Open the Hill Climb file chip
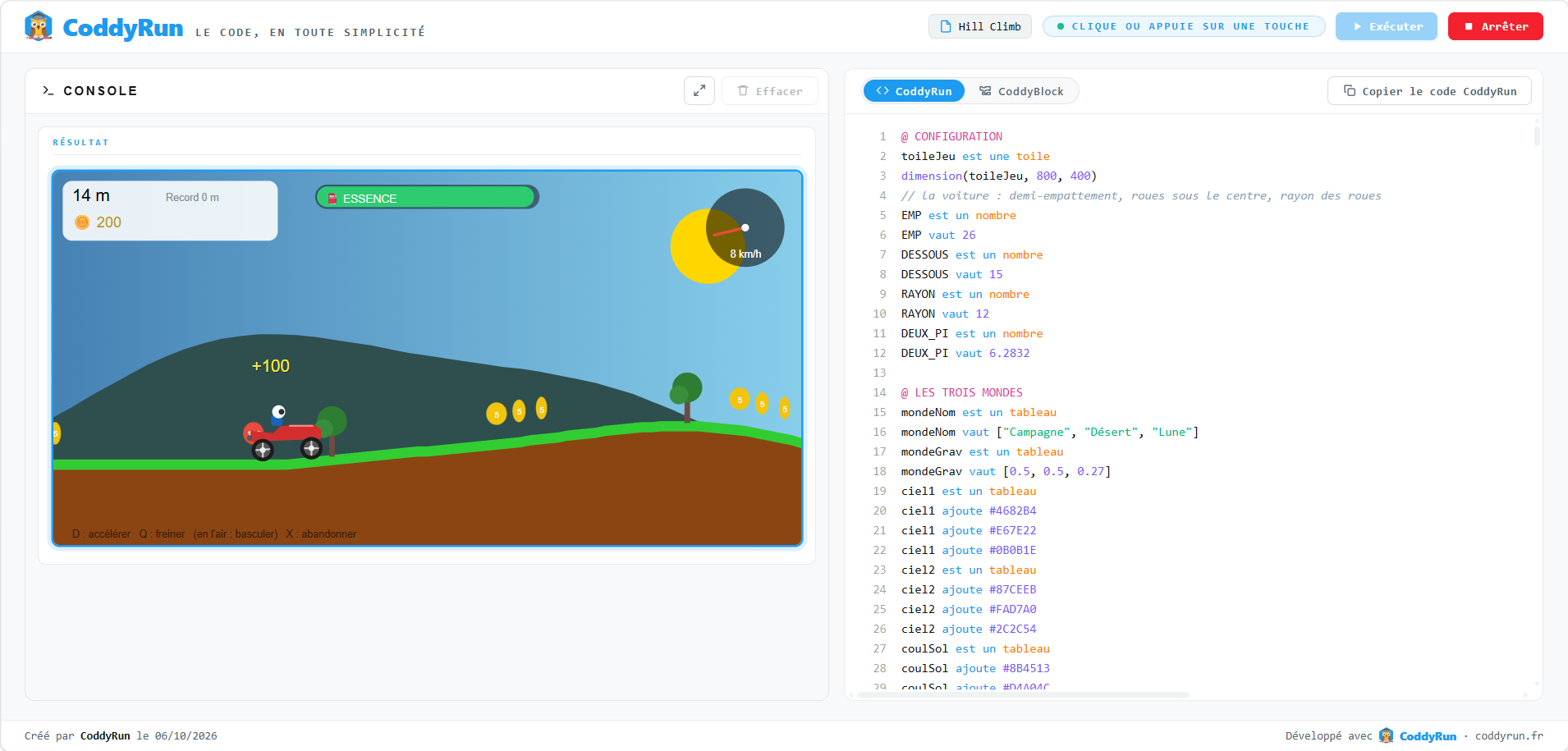1568x751 pixels. pyautogui.click(x=980, y=26)
